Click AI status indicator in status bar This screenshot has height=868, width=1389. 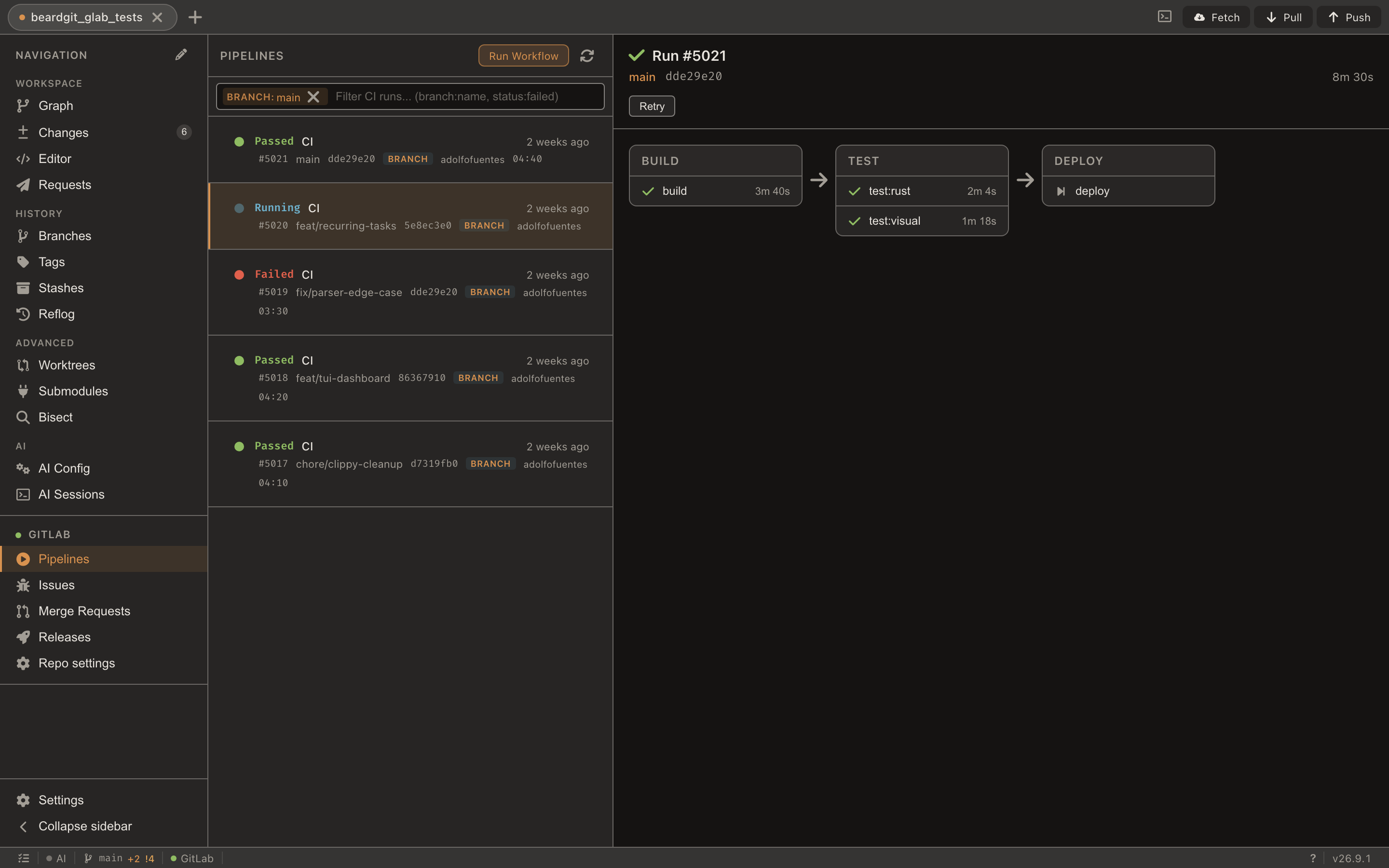[56, 858]
